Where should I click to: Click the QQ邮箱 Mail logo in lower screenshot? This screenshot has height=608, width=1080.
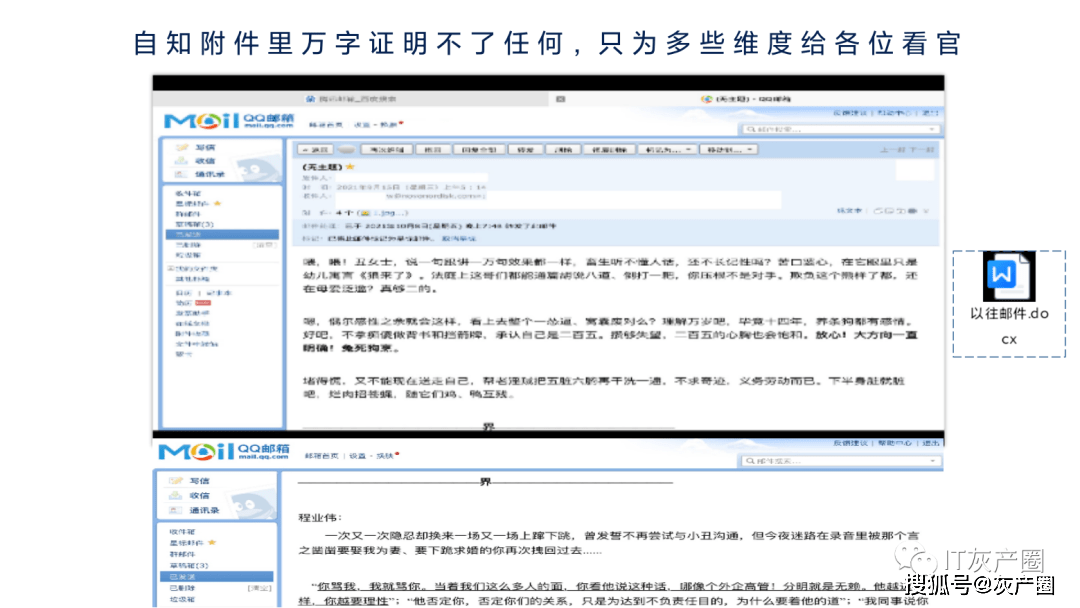[x=224, y=452]
